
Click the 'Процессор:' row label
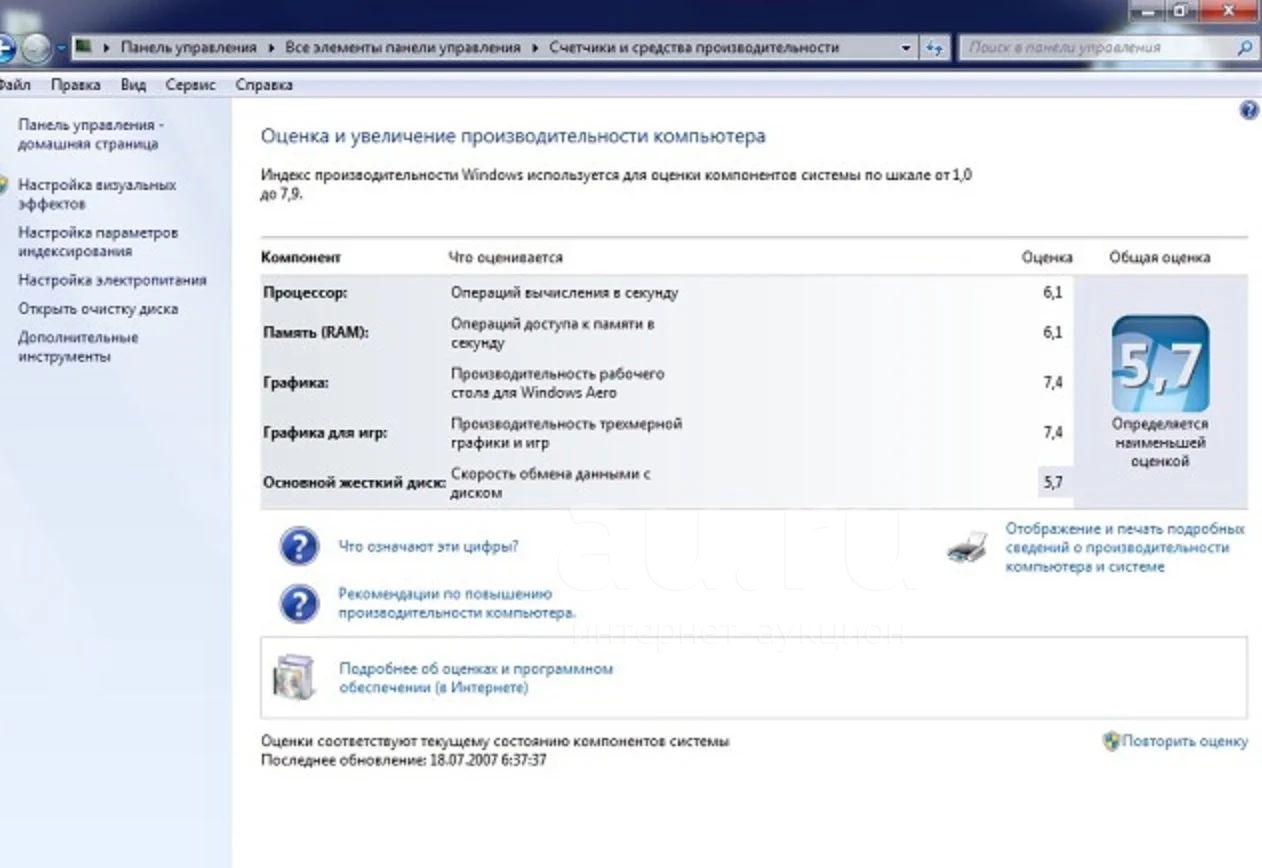[306, 293]
